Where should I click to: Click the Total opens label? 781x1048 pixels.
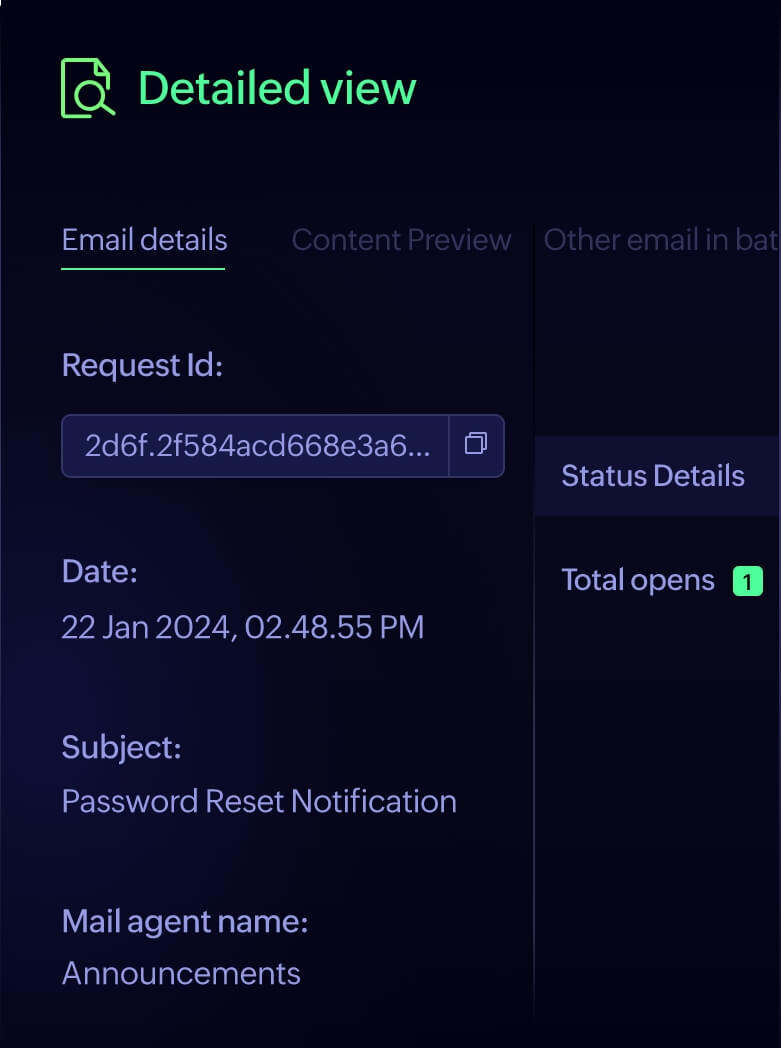click(638, 580)
